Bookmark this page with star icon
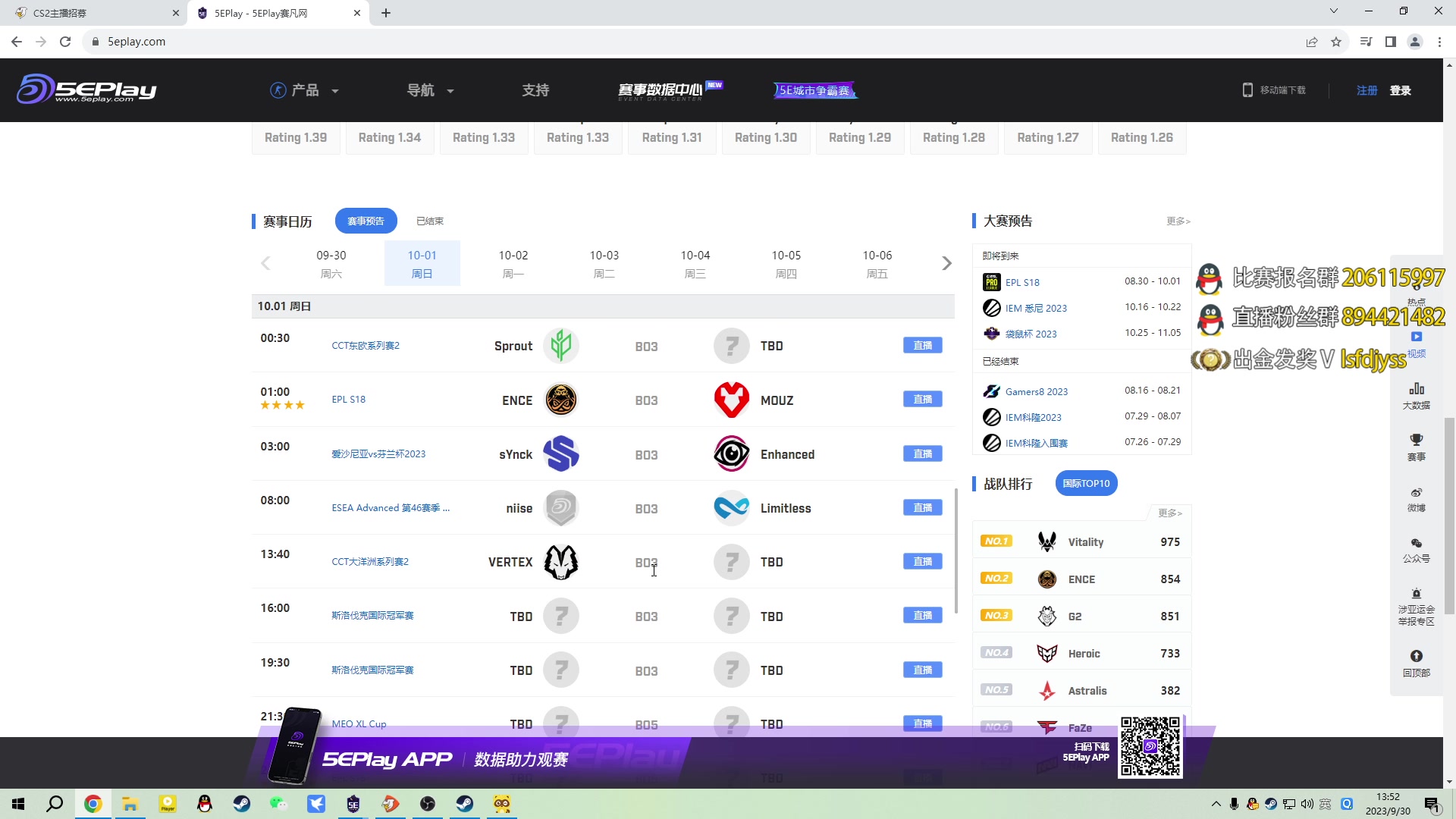This screenshot has height=819, width=1456. pyautogui.click(x=1335, y=42)
